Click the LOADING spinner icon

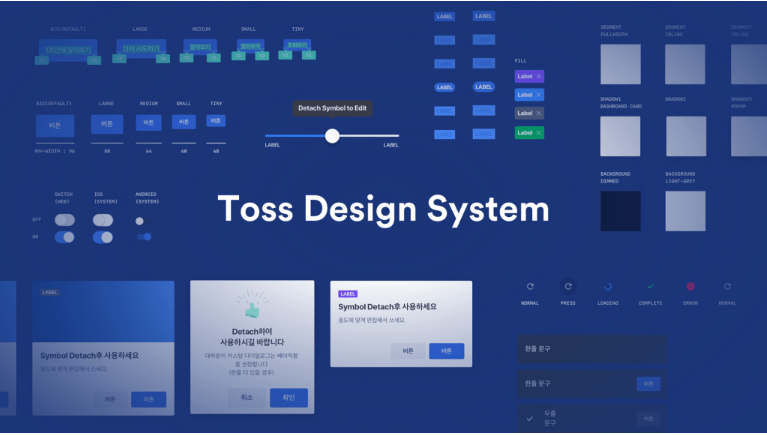tap(608, 287)
